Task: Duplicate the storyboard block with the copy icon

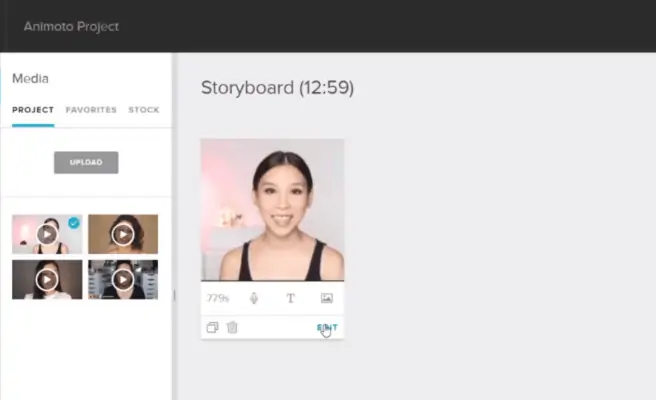Action: point(212,327)
